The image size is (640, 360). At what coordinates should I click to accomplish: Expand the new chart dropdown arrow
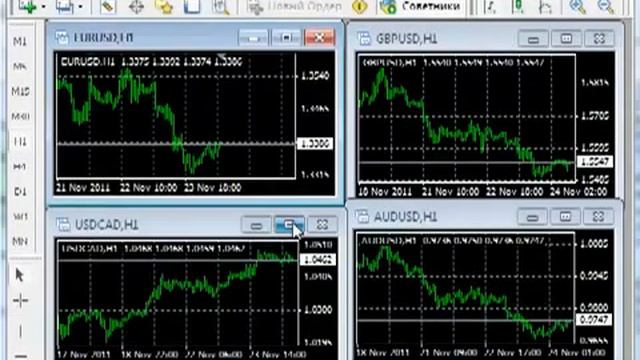(x=43, y=7)
